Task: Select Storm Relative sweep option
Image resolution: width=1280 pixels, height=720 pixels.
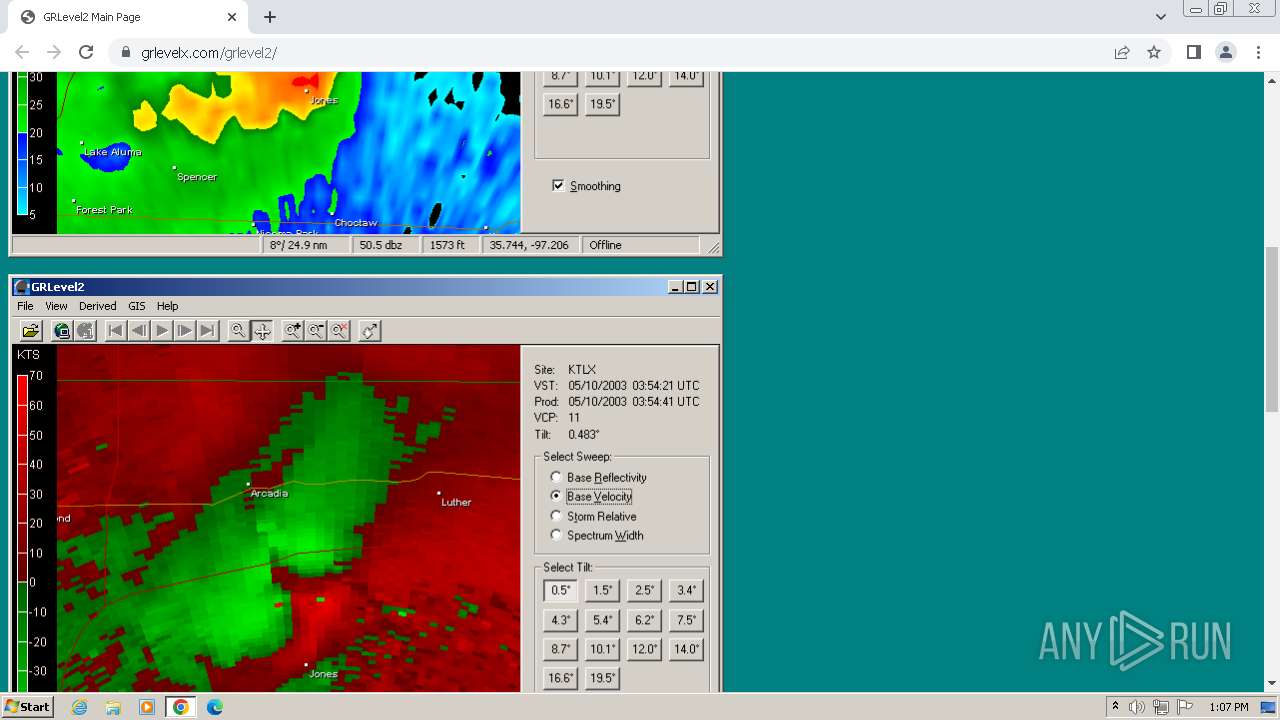Action: (x=593, y=517)
